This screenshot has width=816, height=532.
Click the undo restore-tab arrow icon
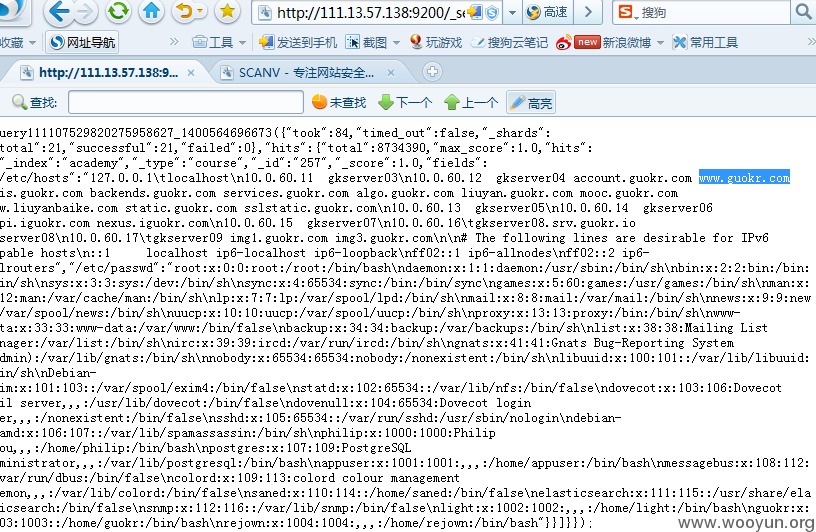coord(185,11)
